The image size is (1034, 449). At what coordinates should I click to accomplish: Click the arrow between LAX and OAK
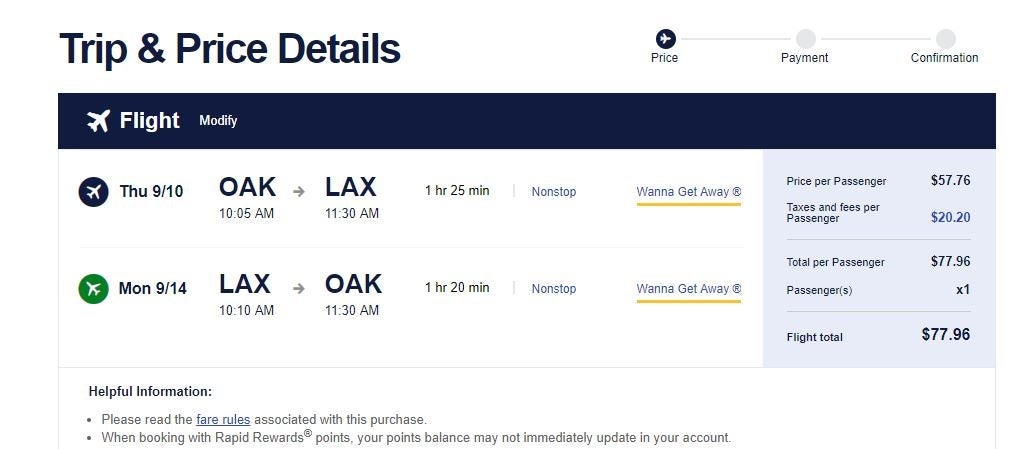299,288
